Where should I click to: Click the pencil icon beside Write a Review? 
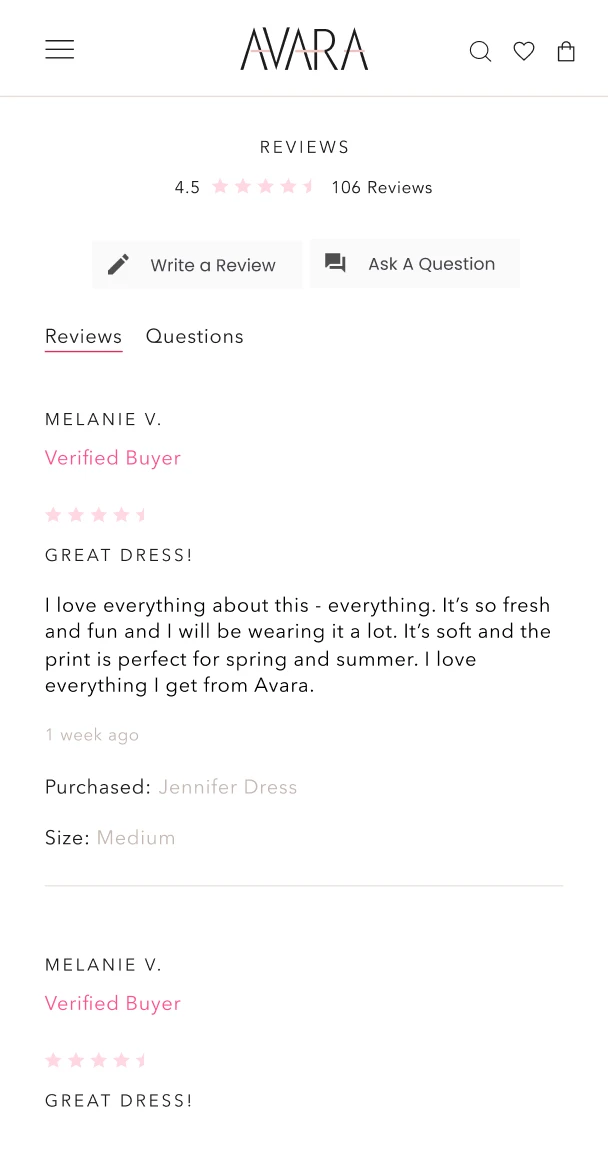point(118,264)
